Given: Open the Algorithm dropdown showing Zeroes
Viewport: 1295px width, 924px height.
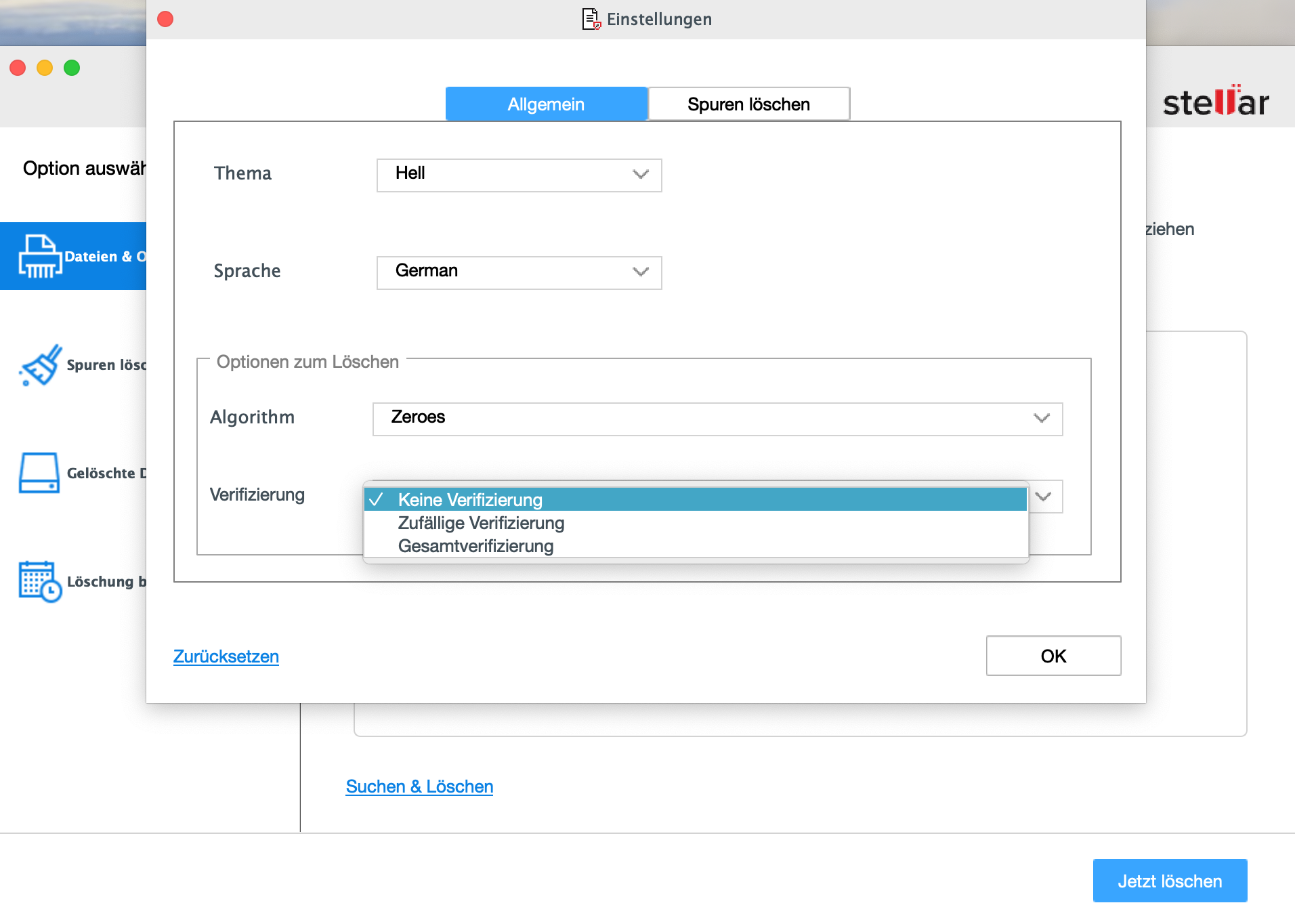Looking at the screenshot, I should coord(717,419).
